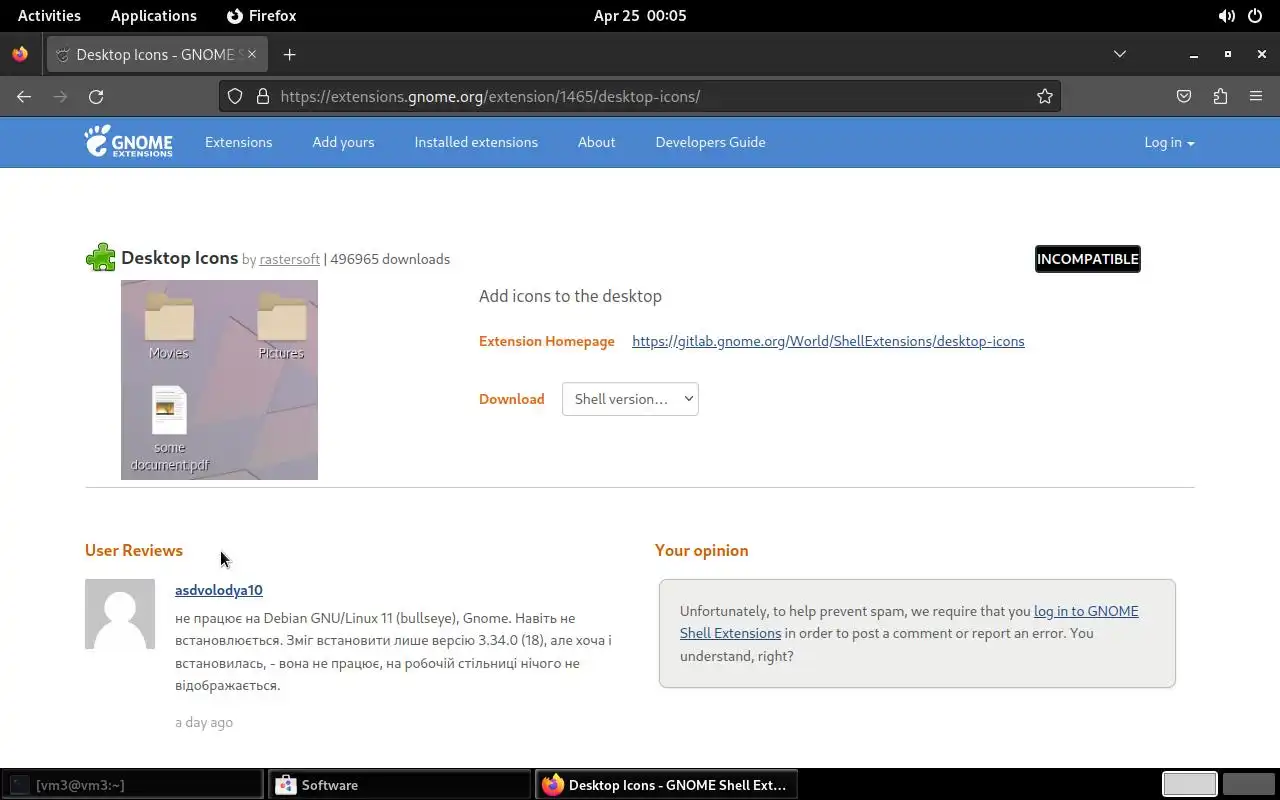Click the GNOME Extensions logo
The height and width of the screenshot is (800, 1280).
[x=128, y=142]
